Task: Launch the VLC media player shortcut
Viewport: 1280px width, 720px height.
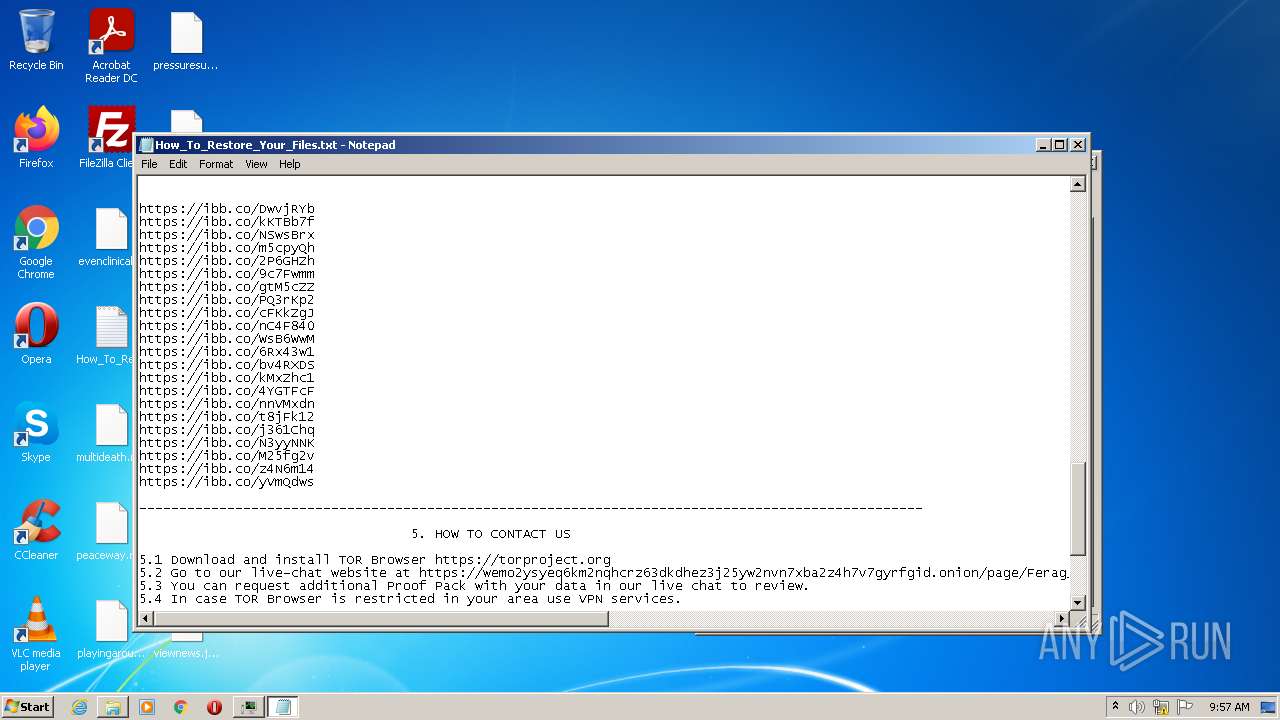Action: click(x=36, y=634)
